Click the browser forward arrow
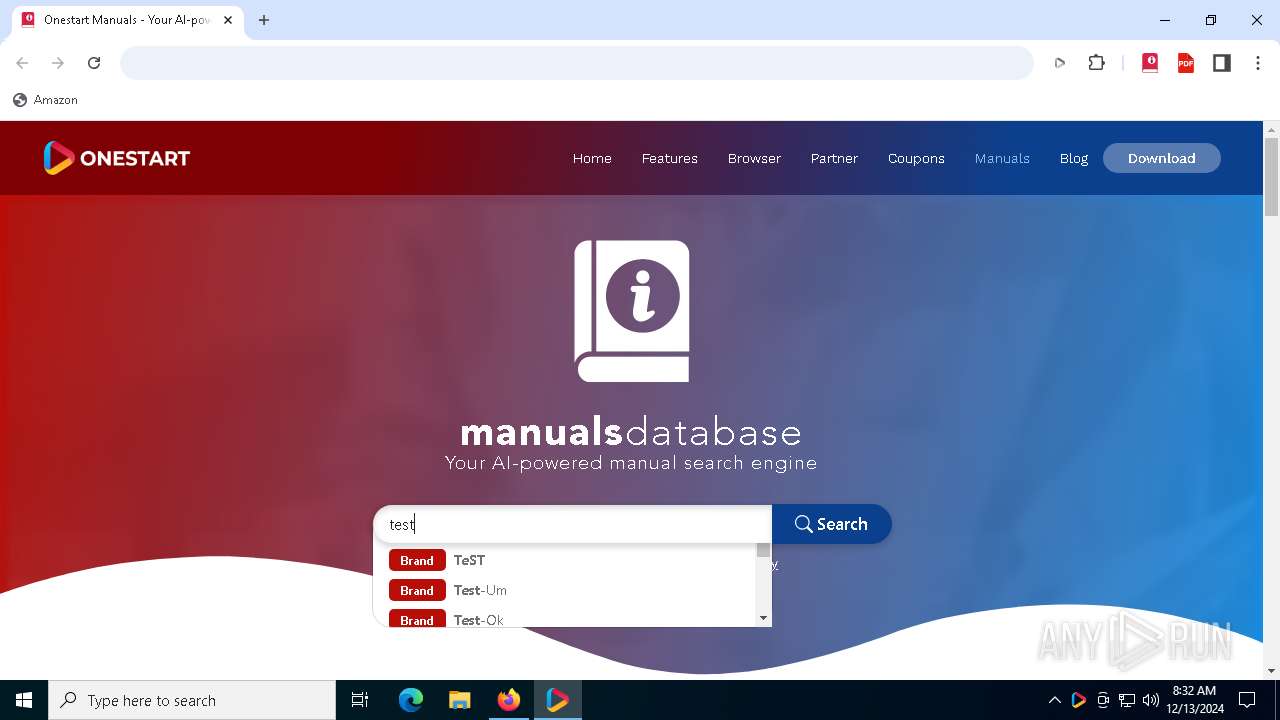This screenshot has width=1280, height=720. point(58,63)
